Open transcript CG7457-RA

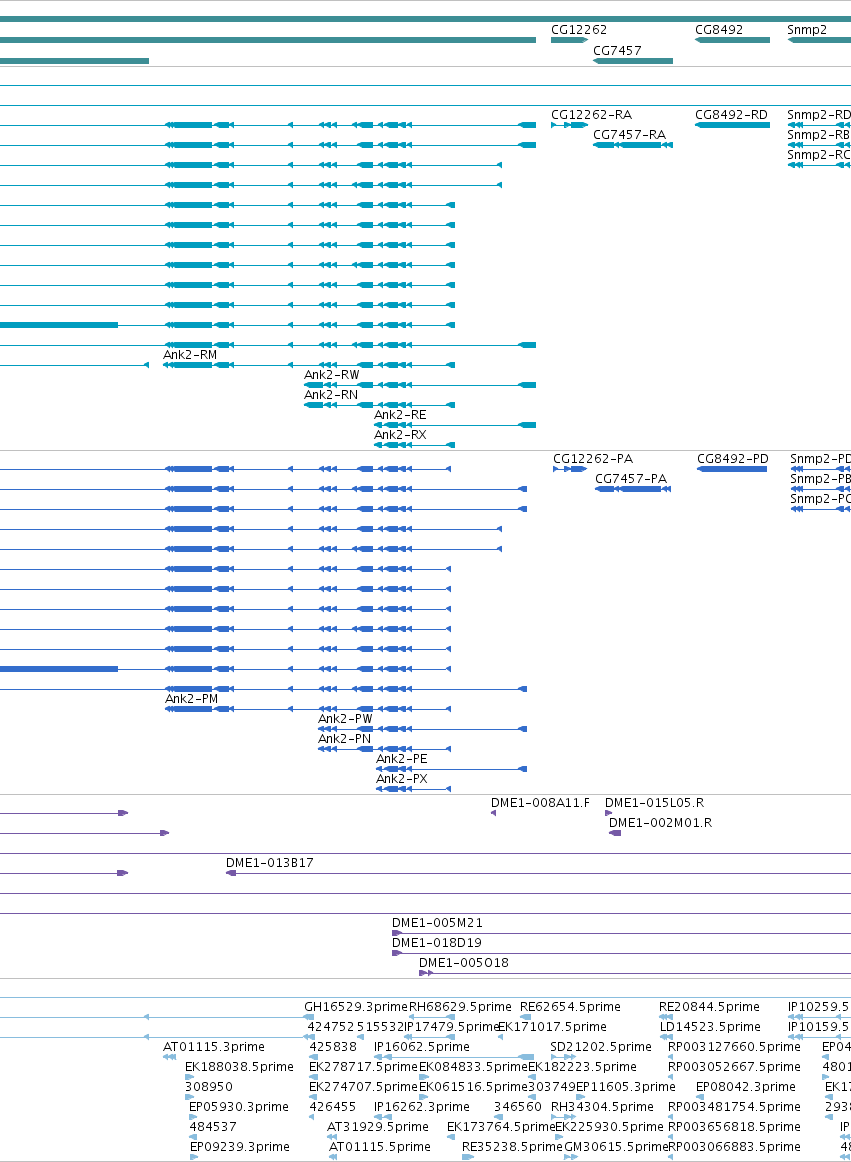tap(629, 135)
